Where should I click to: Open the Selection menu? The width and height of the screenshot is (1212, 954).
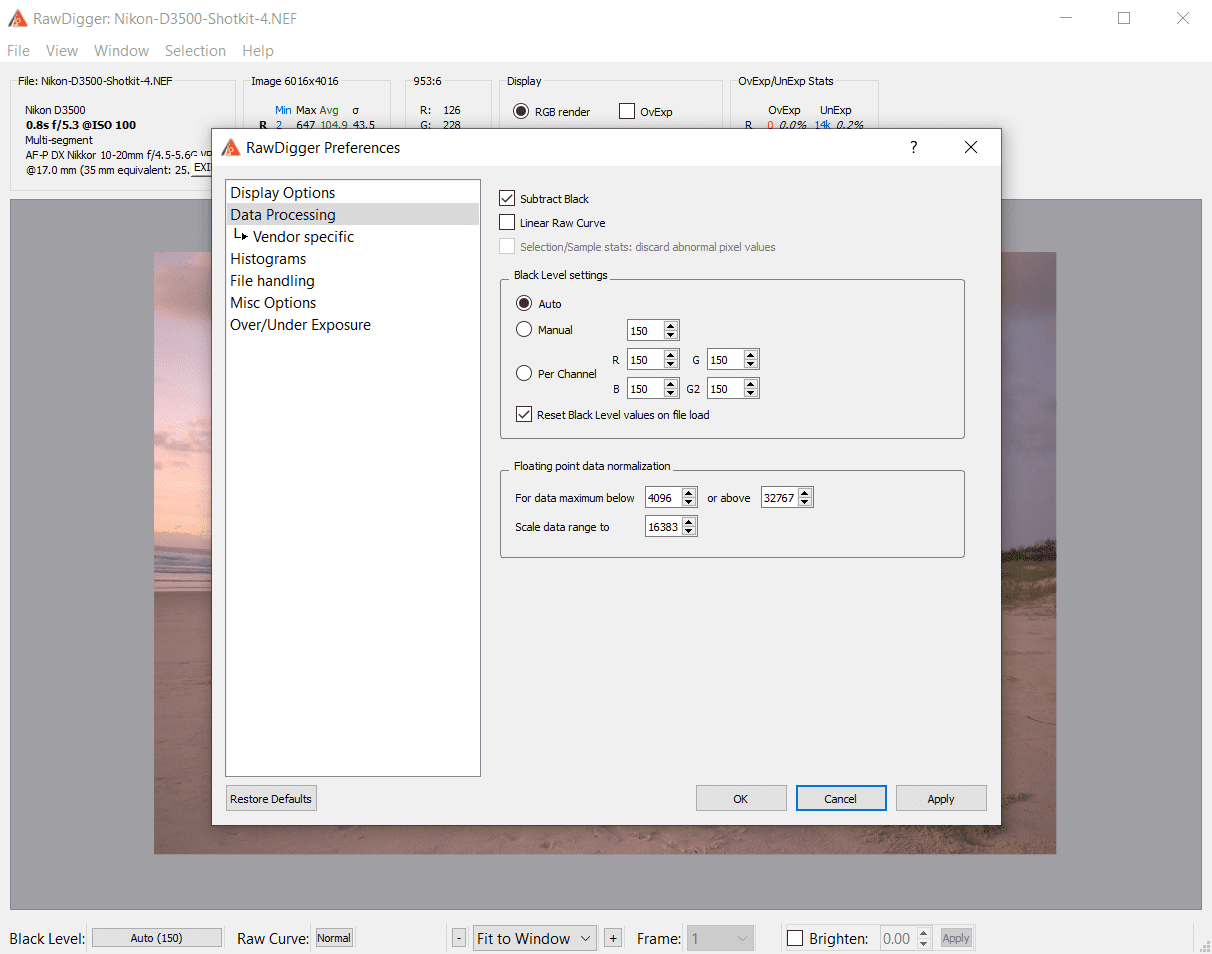pyautogui.click(x=195, y=51)
